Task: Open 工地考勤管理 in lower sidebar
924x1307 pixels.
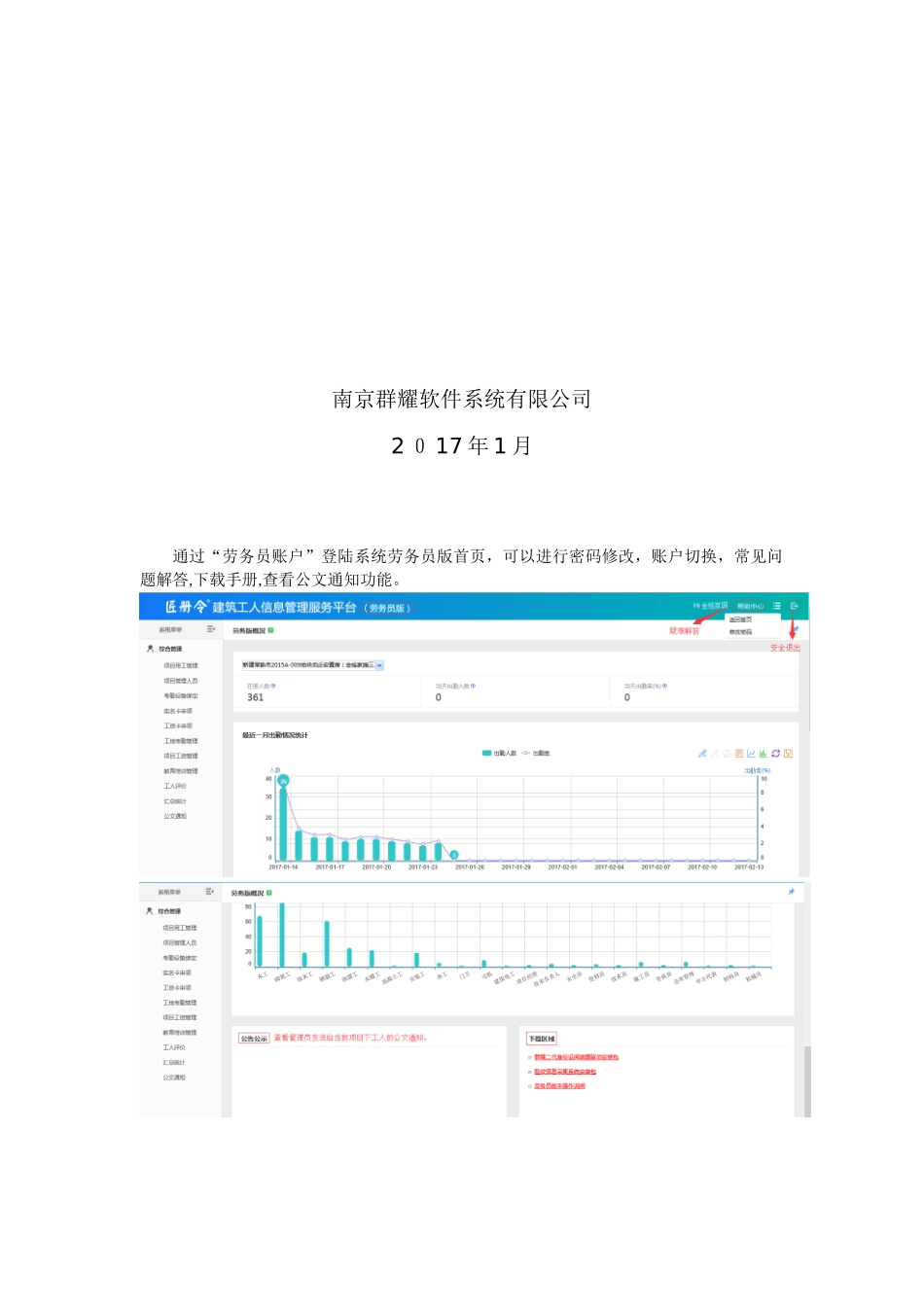Action: click(179, 1003)
